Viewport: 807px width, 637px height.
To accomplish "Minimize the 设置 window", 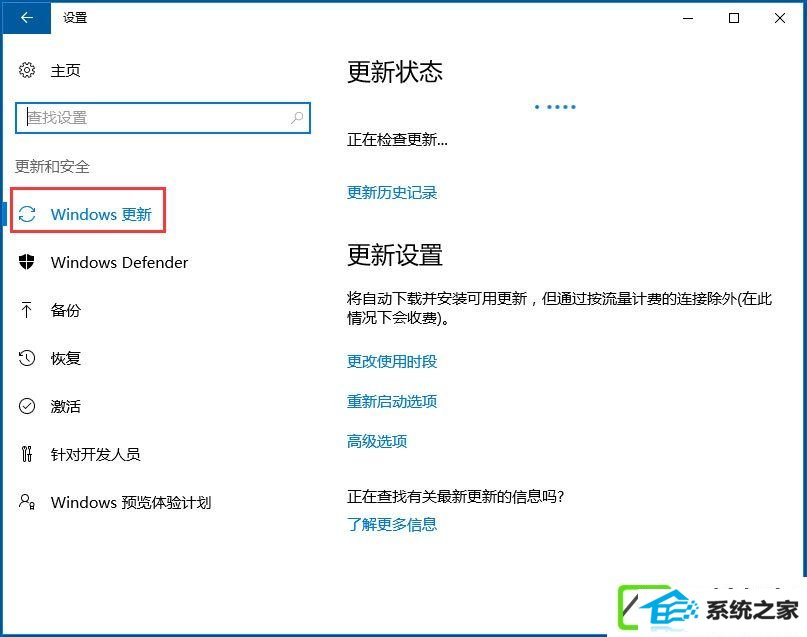I will [x=688, y=18].
